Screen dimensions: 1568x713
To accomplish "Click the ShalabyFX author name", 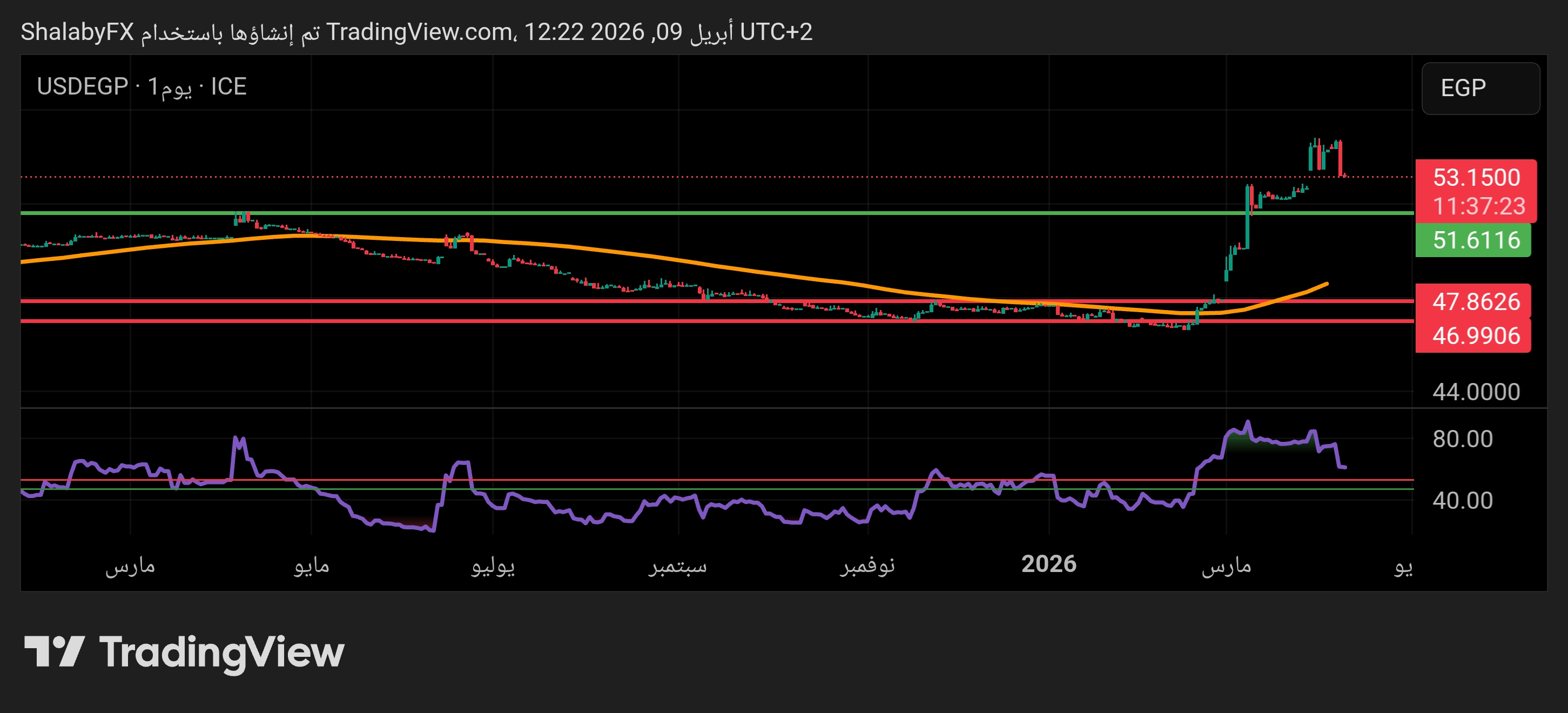I will point(77,32).
